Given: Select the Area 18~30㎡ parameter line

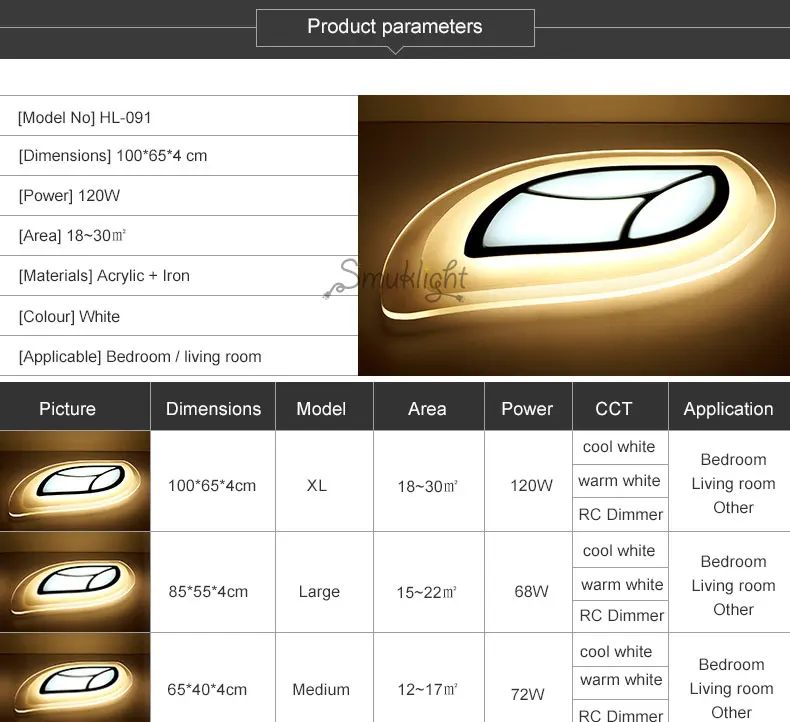Looking at the screenshot, I should 179,236.
